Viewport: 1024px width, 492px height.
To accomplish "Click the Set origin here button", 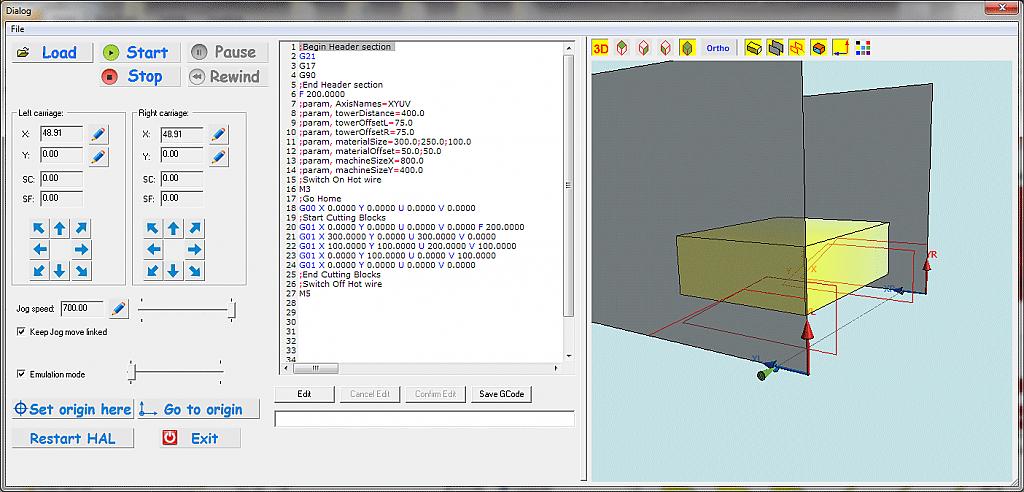I will click(72, 409).
